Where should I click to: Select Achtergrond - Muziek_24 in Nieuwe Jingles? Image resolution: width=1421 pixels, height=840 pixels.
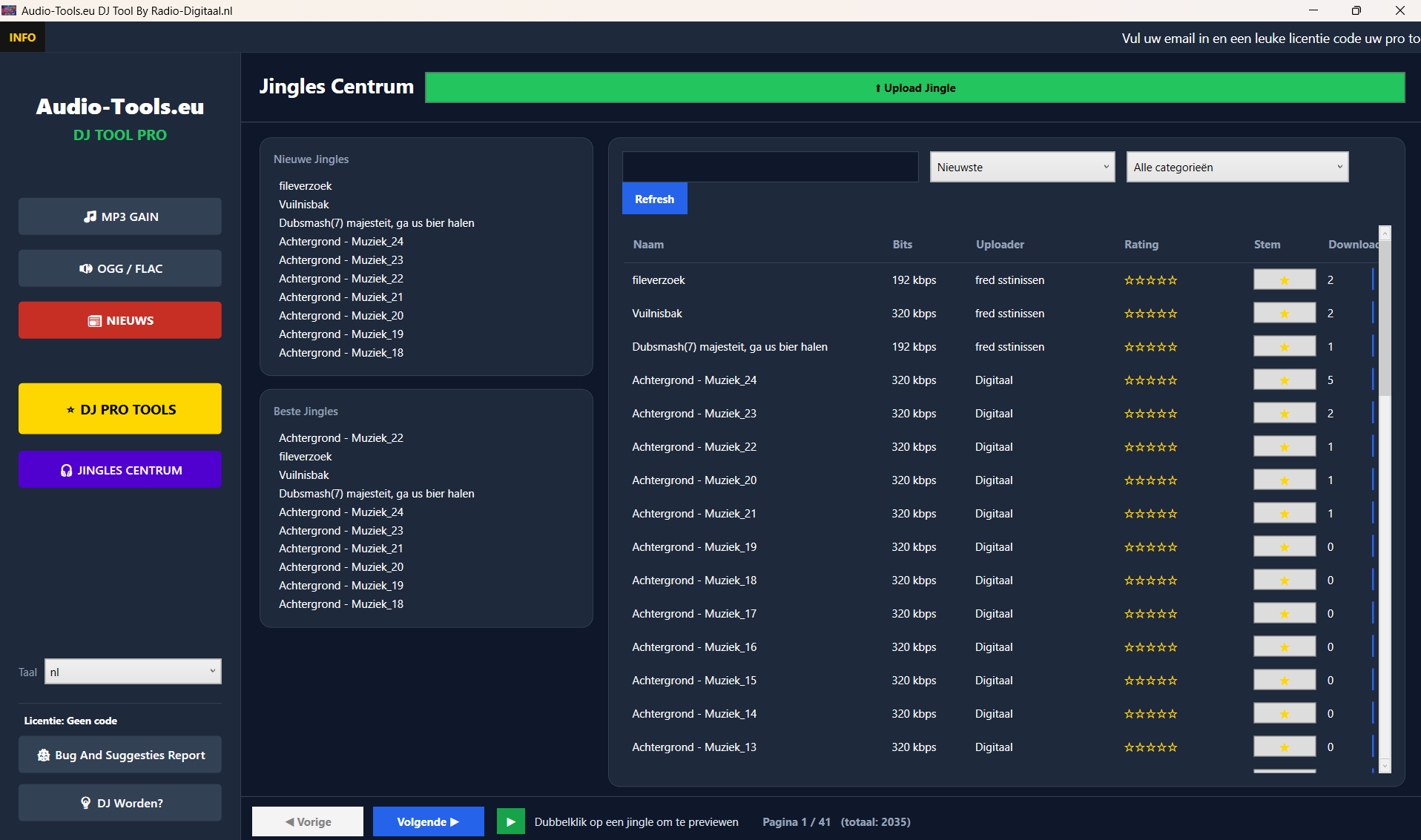[341, 241]
